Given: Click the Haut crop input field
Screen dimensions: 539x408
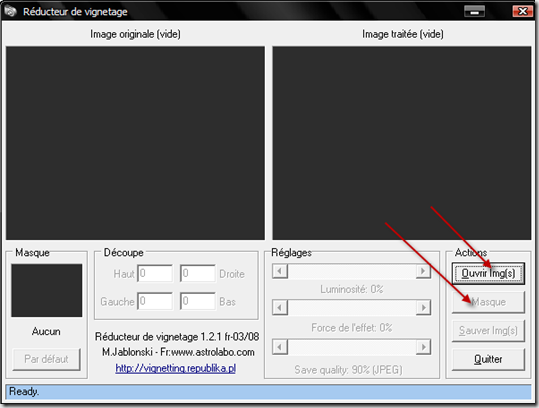Looking at the screenshot, I should pyautogui.click(x=155, y=273).
